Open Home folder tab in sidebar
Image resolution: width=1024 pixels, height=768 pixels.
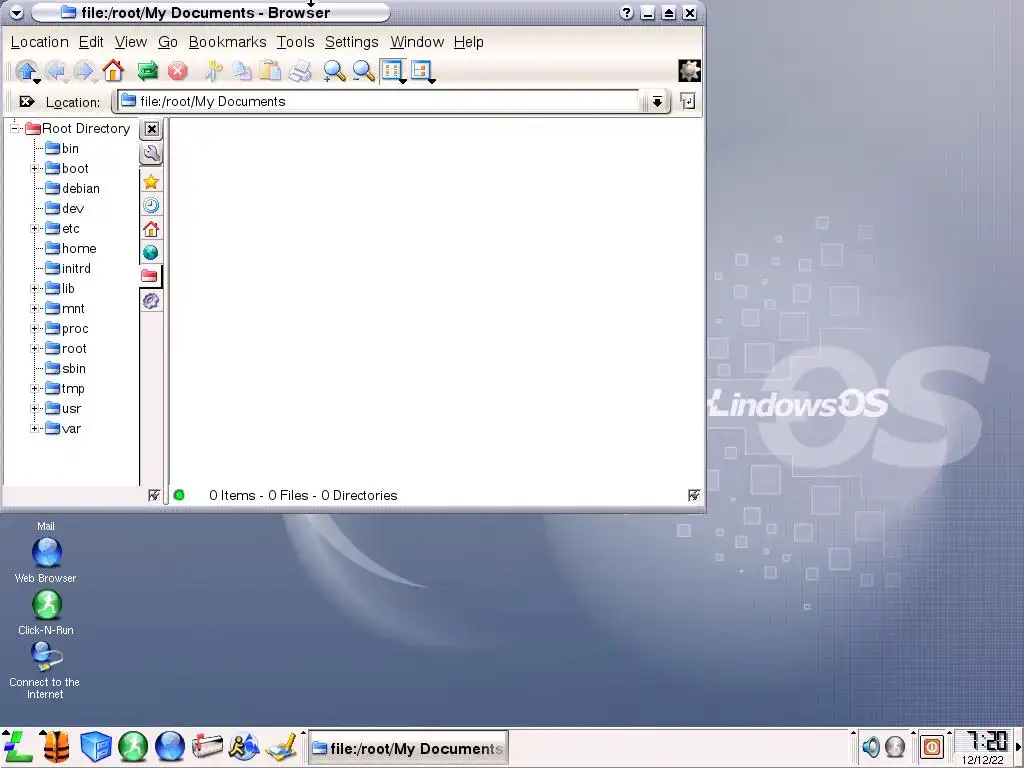pyautogui.click(x=151, y=229)
